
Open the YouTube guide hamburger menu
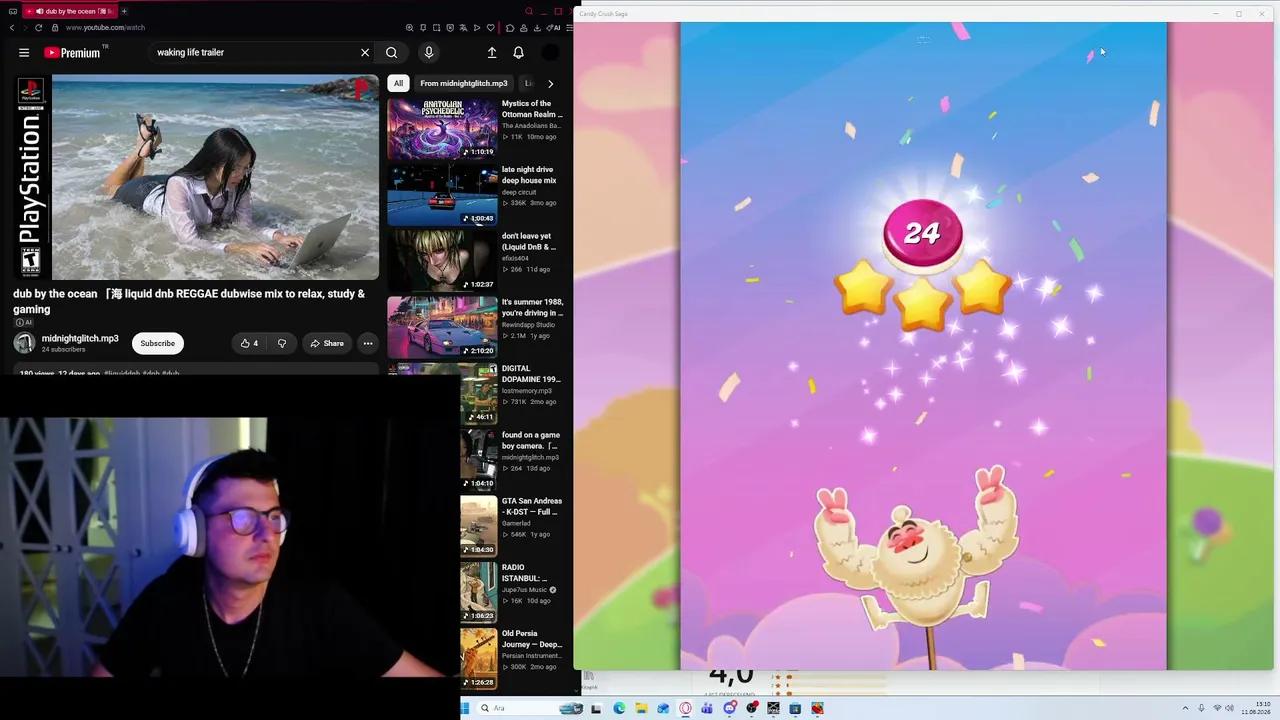[x=24, y=53]
